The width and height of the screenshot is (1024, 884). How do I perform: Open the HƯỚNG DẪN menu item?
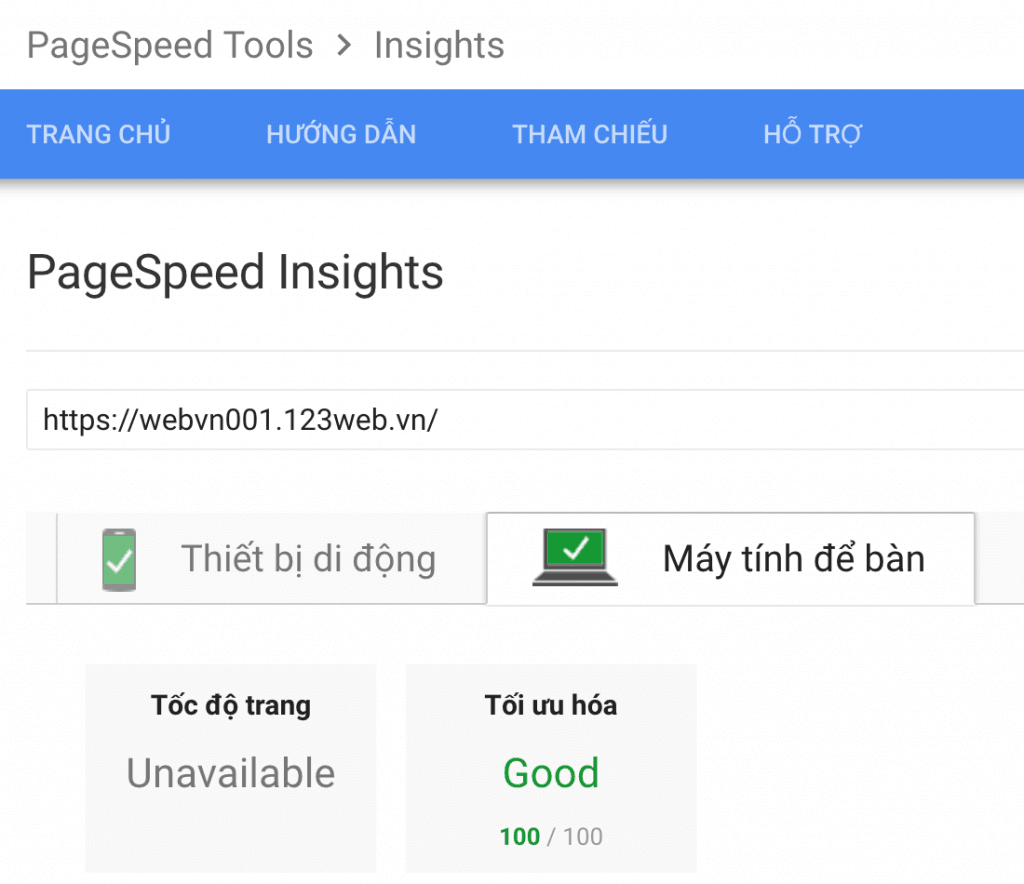pyautogui.click(x=341, y=134)
